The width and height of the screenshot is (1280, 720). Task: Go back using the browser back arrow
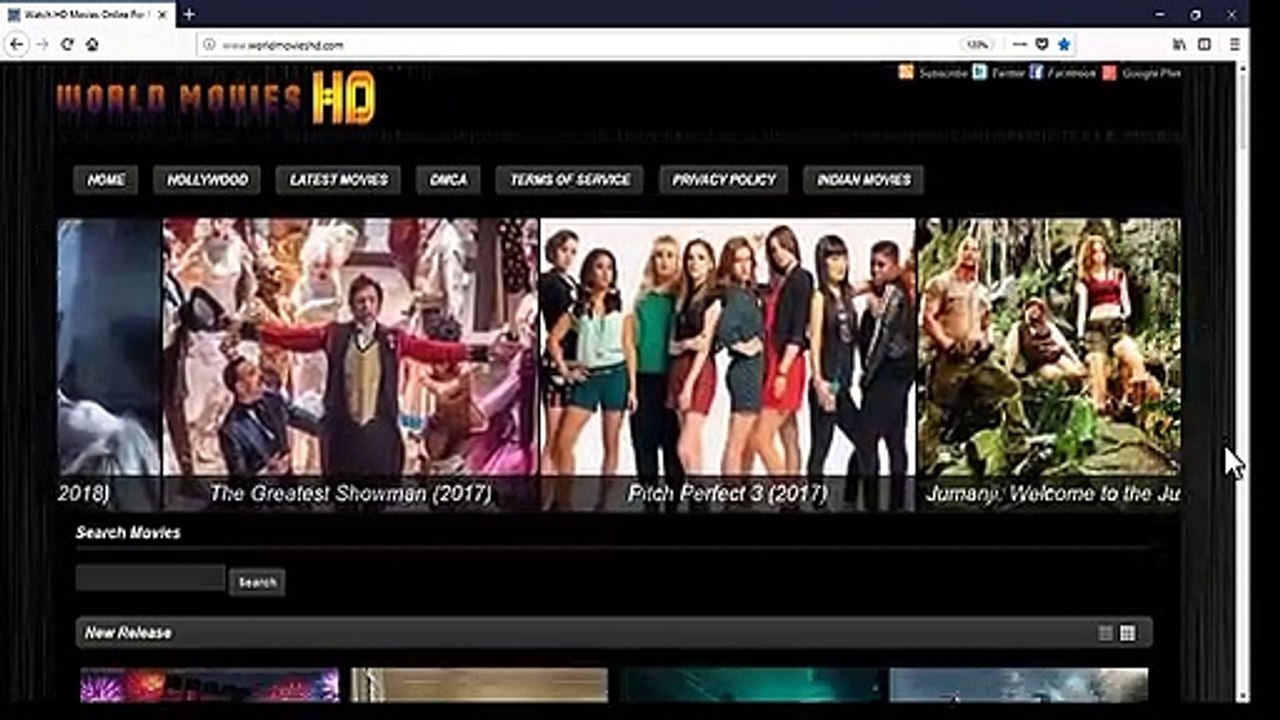click(16, 44)
